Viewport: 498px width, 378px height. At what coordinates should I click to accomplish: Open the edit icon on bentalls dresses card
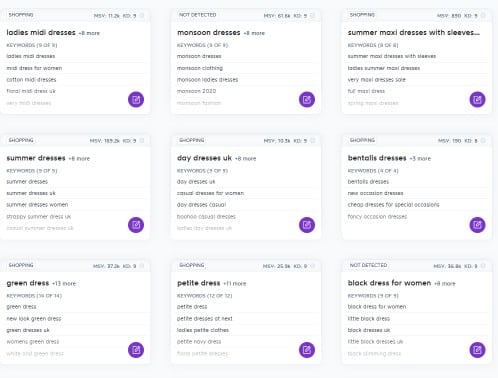pyautogui.click(x=477, y=225)
